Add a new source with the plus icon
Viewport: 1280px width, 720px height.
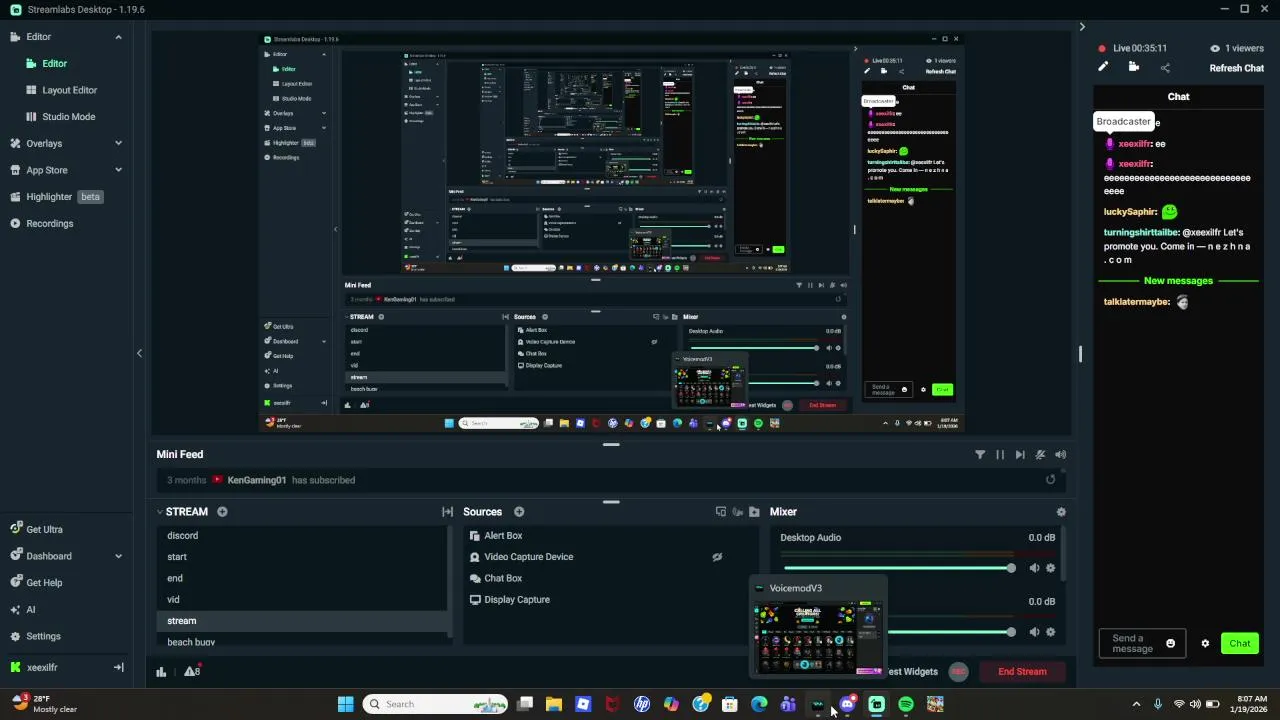[519, 512]
